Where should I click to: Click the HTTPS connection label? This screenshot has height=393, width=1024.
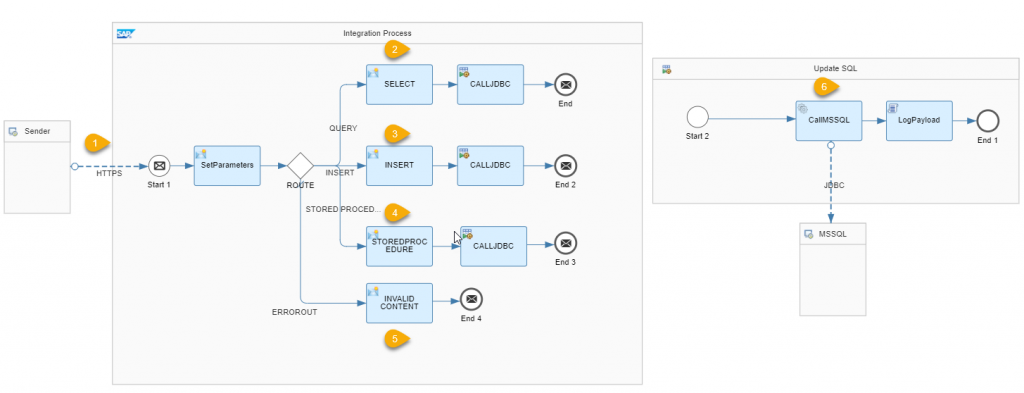point(109,174)
